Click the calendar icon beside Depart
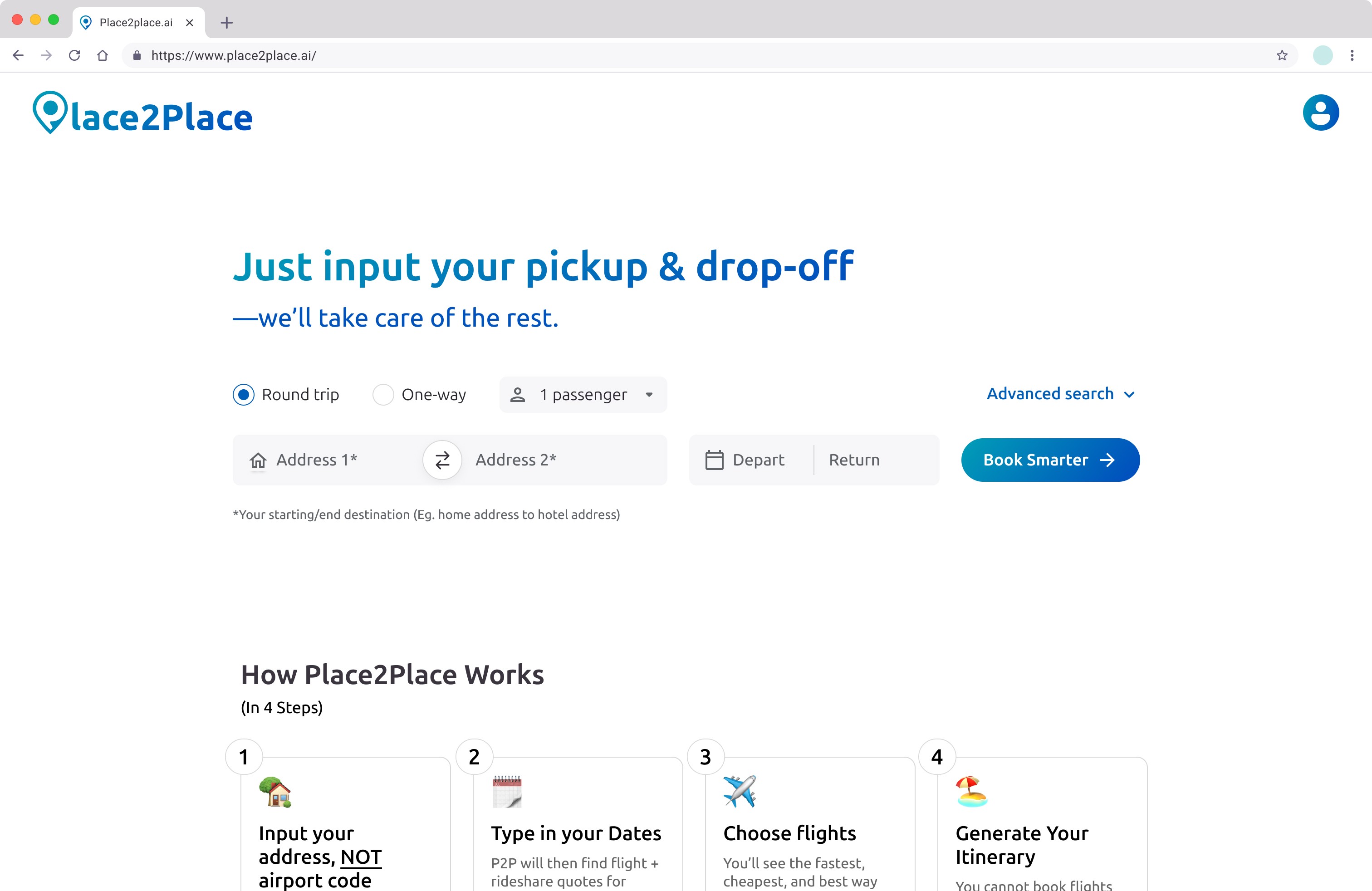The width and height of the screenshot is (1372, 891). [714, 460]
